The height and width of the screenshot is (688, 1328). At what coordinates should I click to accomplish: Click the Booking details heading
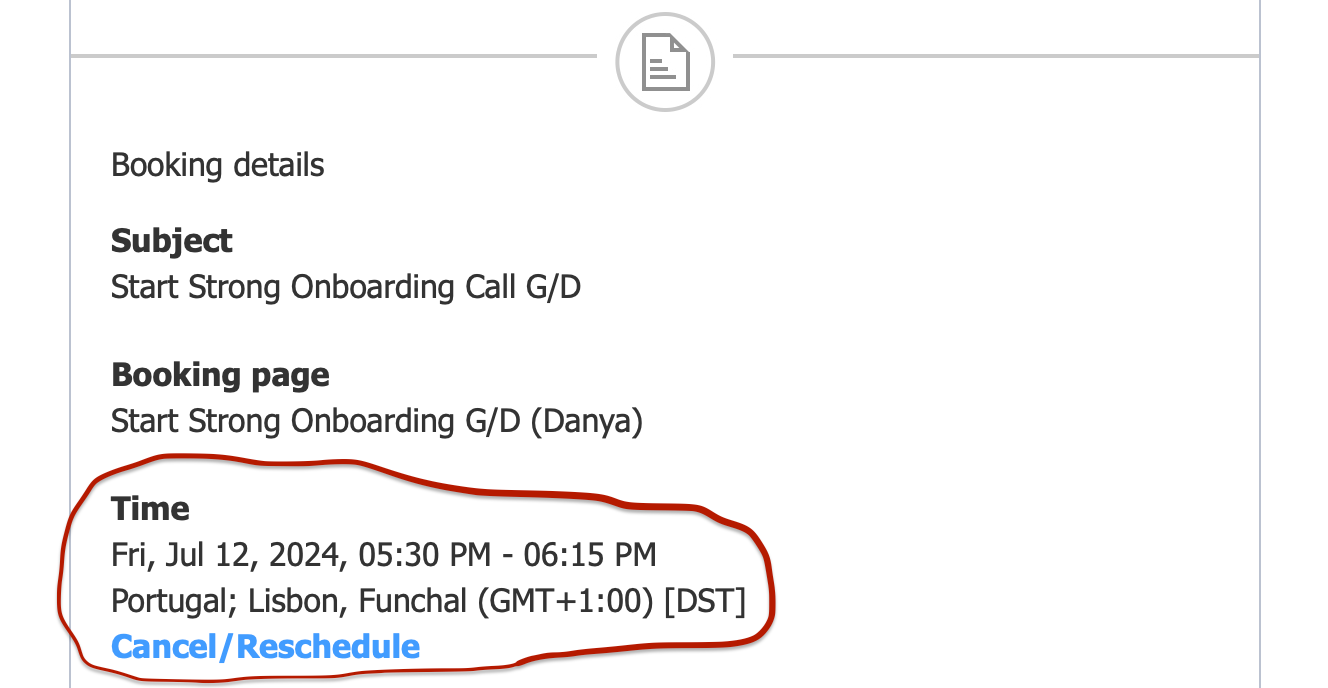(x=217, y=165)
